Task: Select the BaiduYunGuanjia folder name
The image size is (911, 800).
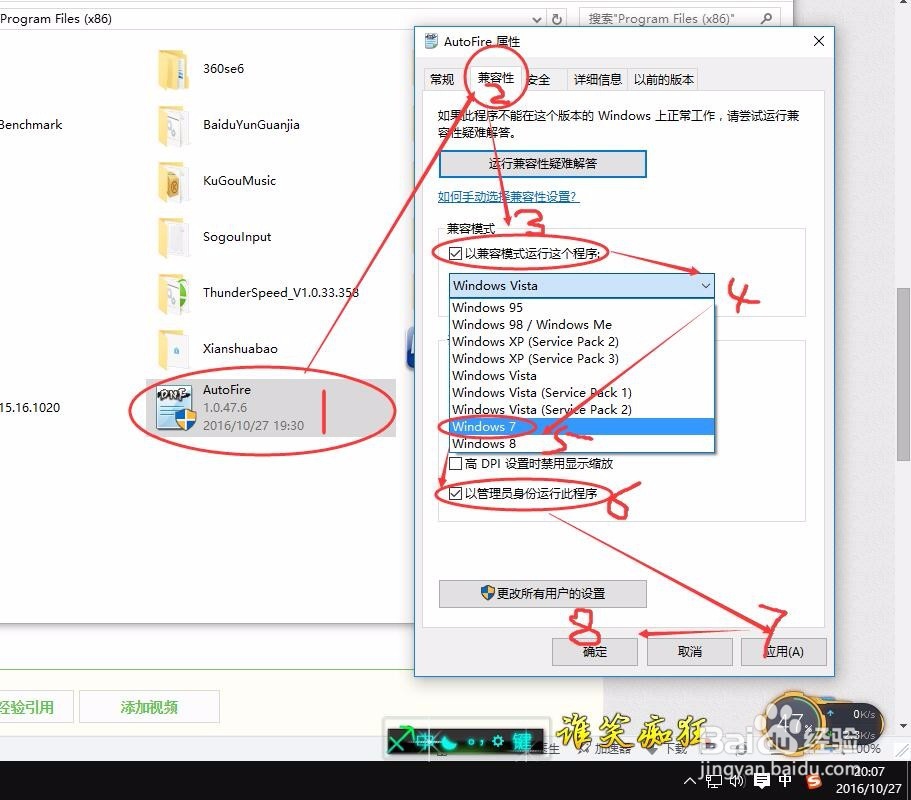Action: [x=251, y=125]
